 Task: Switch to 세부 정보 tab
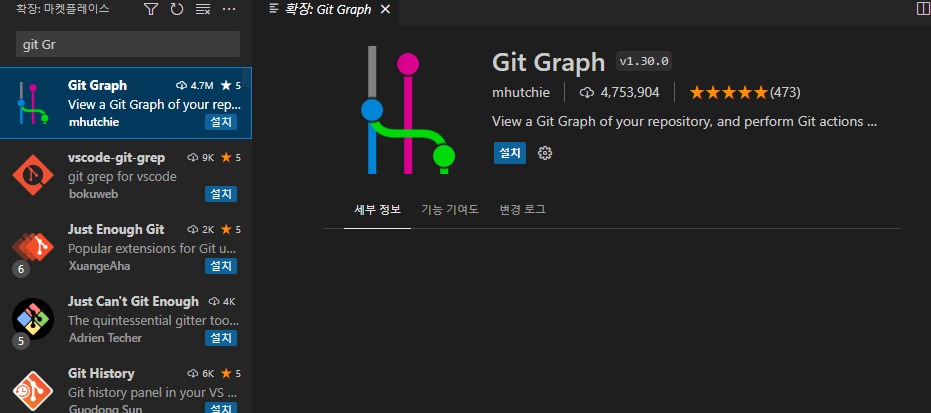pos(377,209)
